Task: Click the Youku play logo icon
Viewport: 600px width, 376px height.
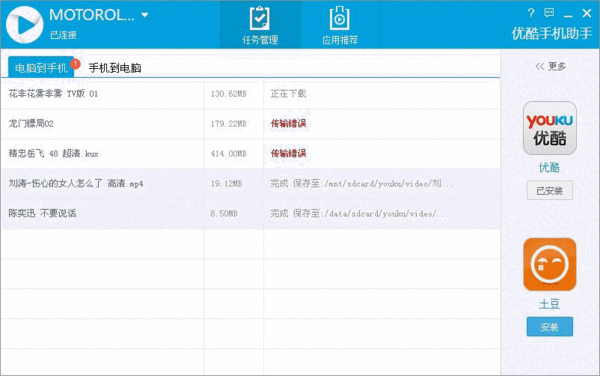Action: tap(24, 24)
